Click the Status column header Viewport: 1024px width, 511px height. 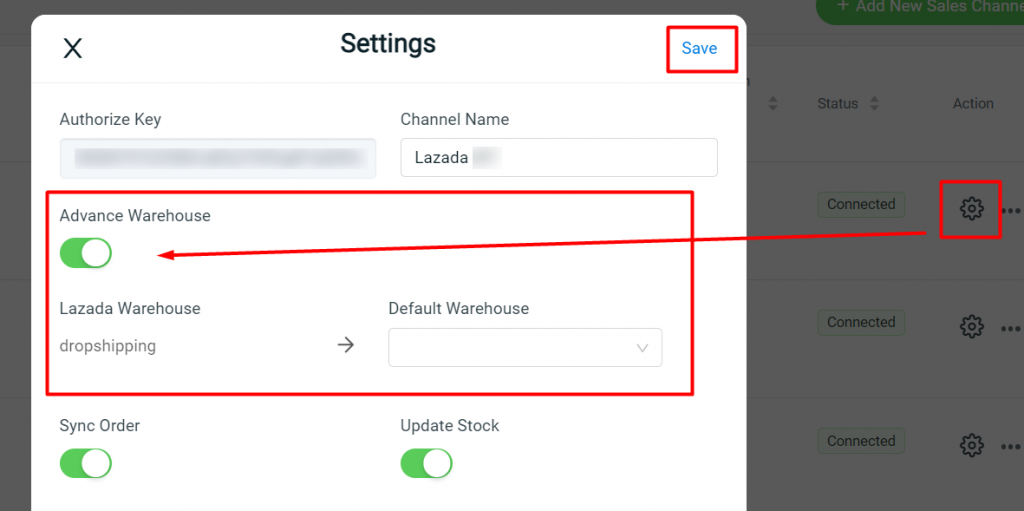click(x=837, y=104)
